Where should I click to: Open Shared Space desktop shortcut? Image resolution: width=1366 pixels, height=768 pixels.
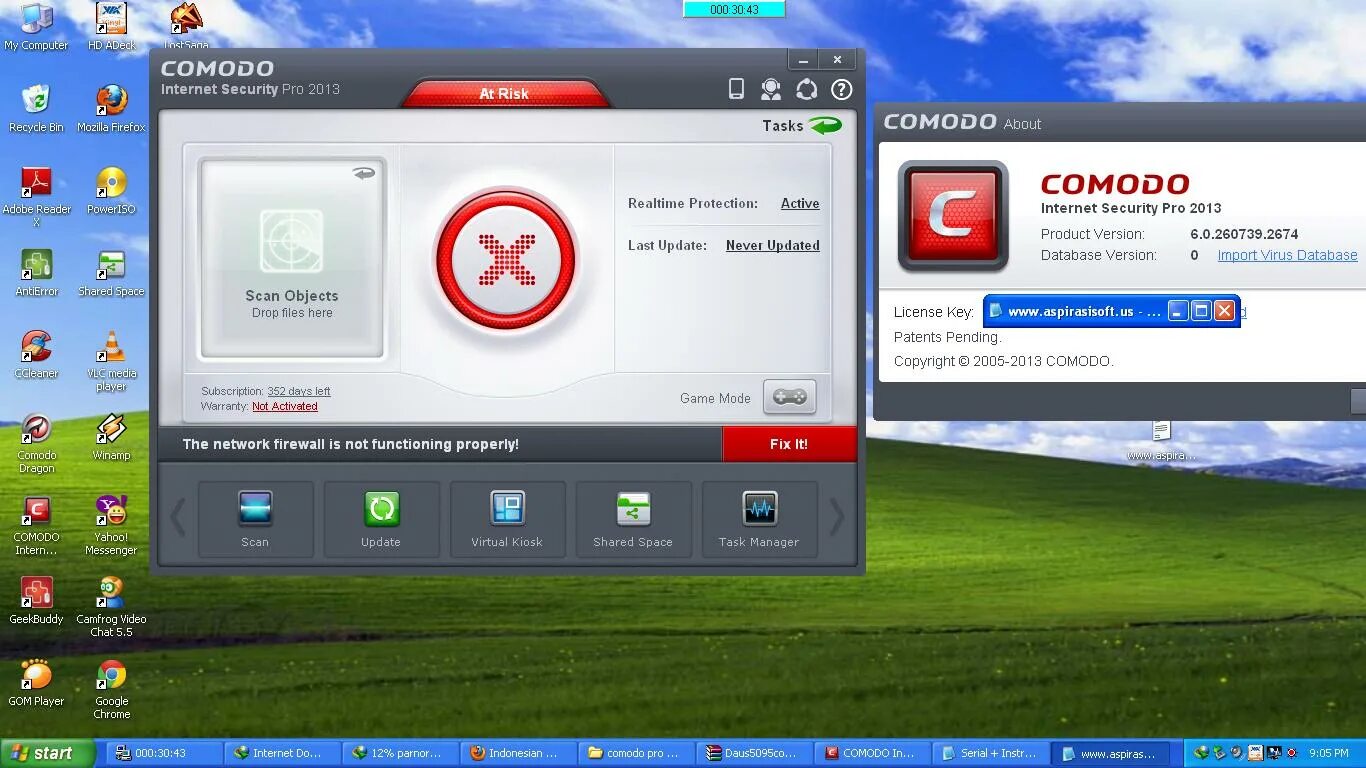(111, 273)
